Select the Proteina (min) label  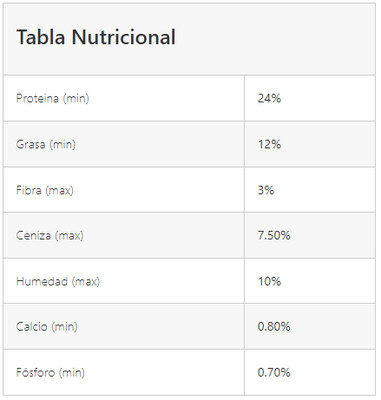pyautogui.click(x=53, y=98)
